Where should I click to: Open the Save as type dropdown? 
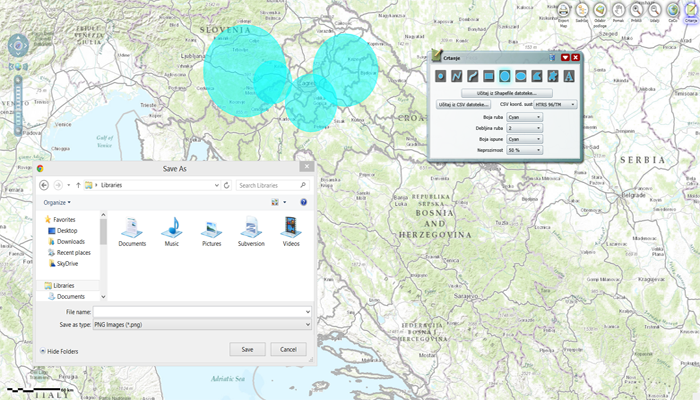coord(200,324)
